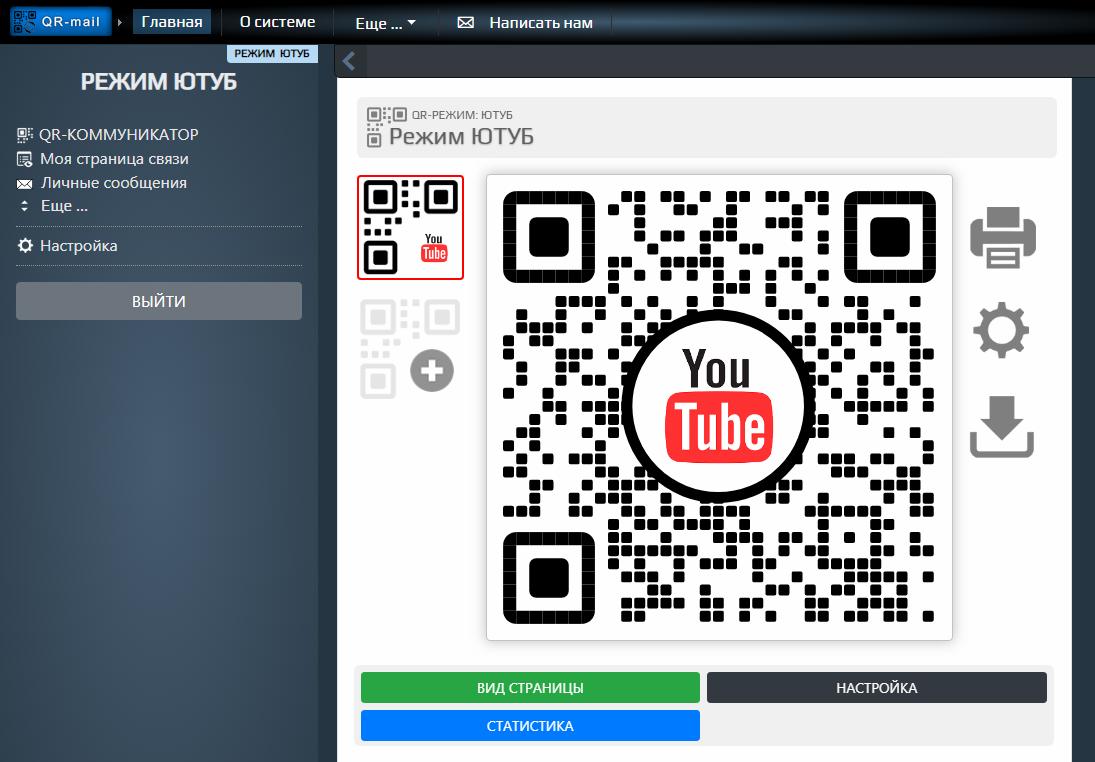Log out with the ВЫЙТИ button
The height and width of the screenshot is (762, 1095).
pos(159,301)
